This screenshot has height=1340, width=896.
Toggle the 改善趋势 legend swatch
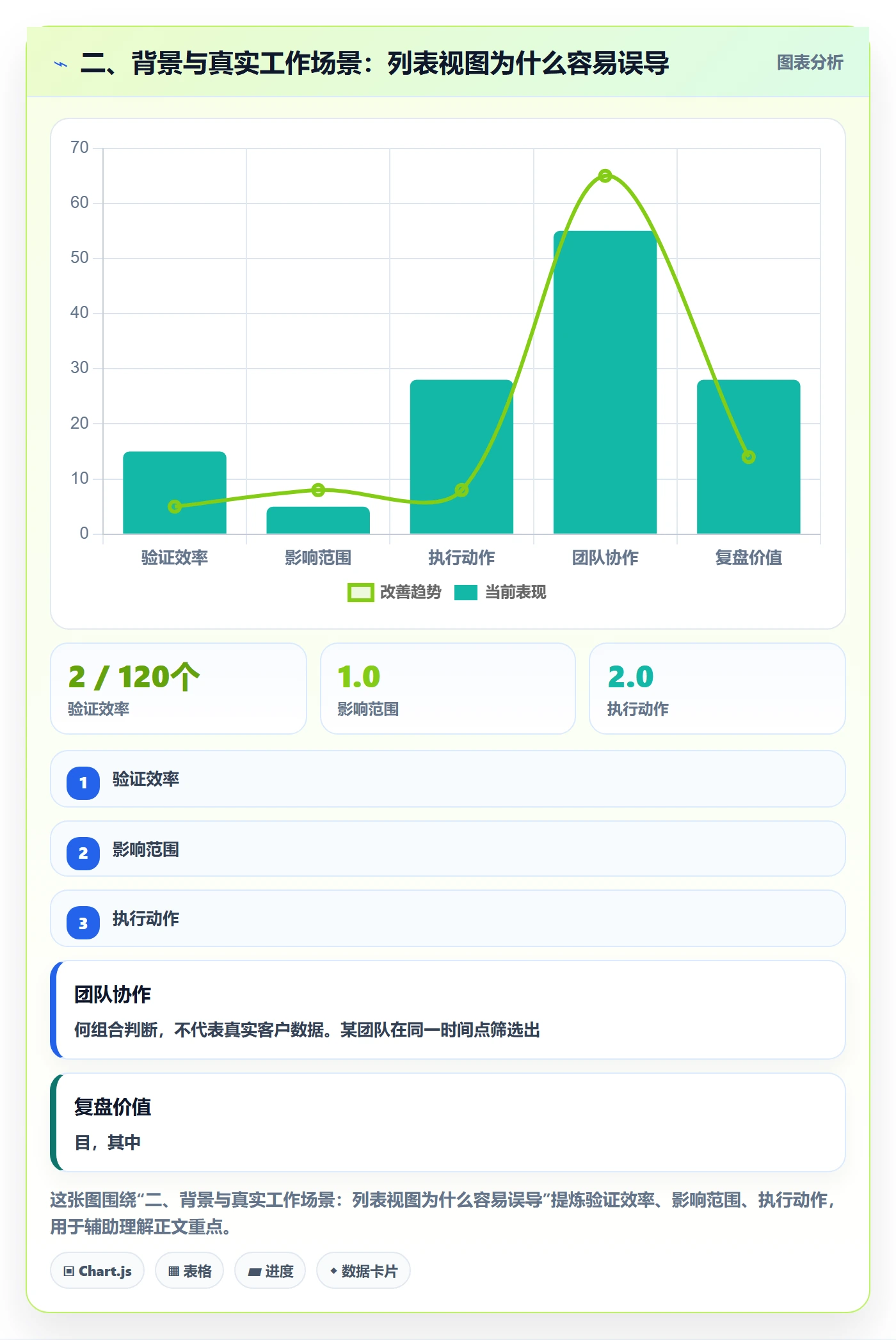click(x=360, y=593)
